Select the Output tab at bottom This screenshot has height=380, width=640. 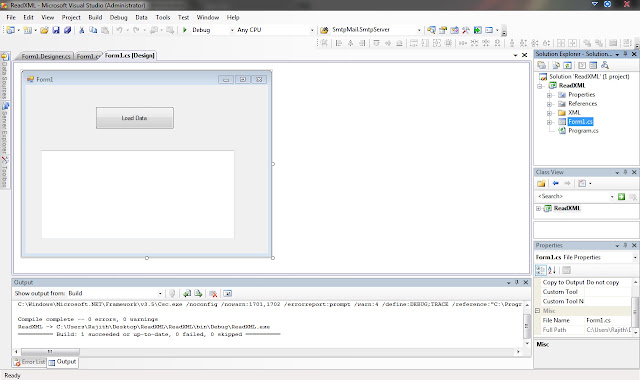(62, 362)
